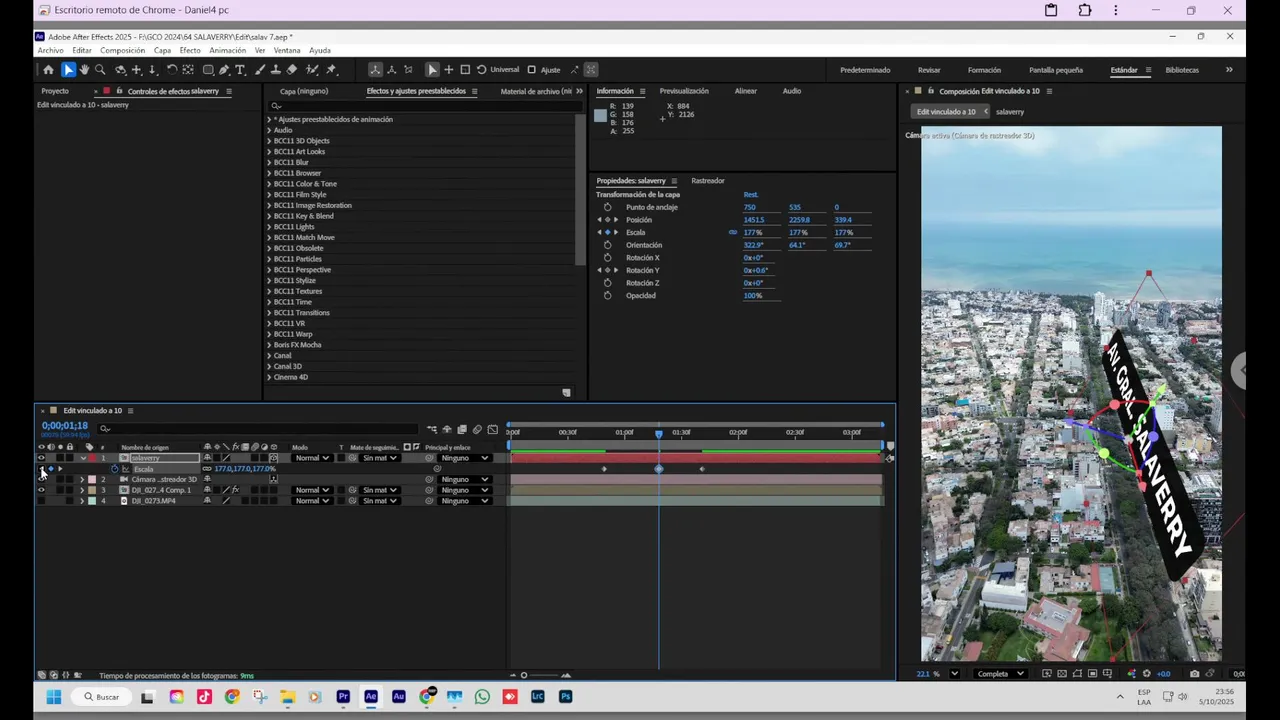This screenshot has height=720, width=1280.
Task: Open the Efecto menu
Action: coord(190,50)
